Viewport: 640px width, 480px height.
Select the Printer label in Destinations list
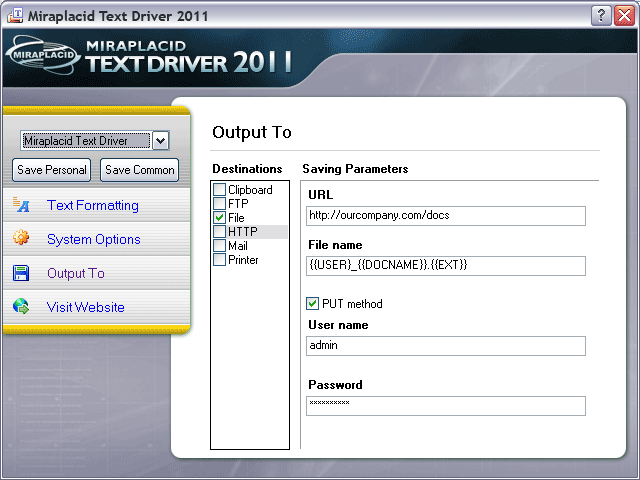pos(243,260)
